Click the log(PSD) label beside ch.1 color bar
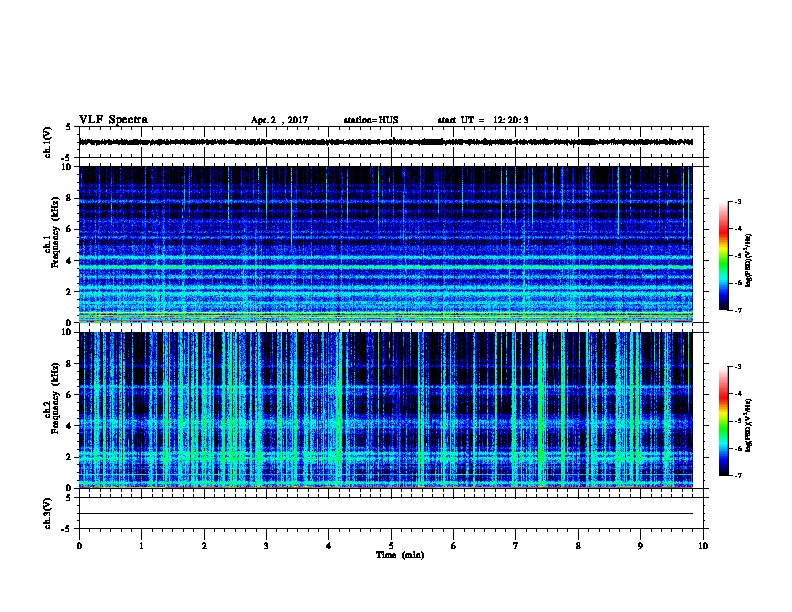This screenshot has width=792, height=612. click(748, 261)
